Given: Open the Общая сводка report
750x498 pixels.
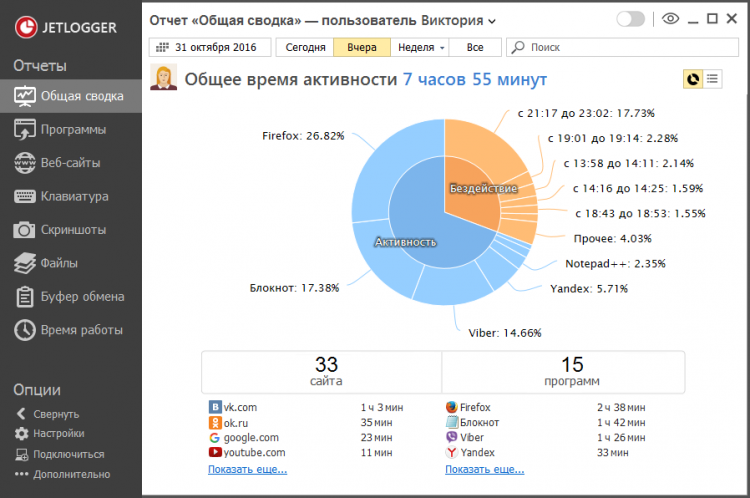Looking at the screenshot, I should click(x=71, y=96).
